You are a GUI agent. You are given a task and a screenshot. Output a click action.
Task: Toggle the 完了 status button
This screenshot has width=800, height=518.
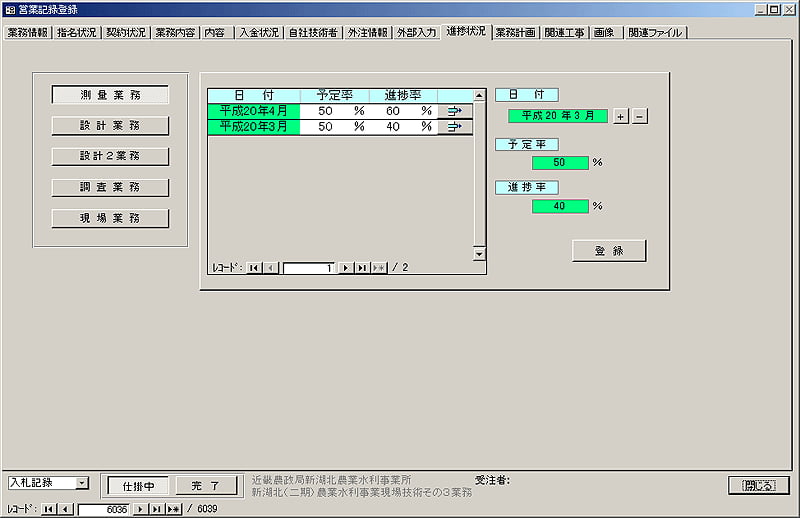coord(205,486)
